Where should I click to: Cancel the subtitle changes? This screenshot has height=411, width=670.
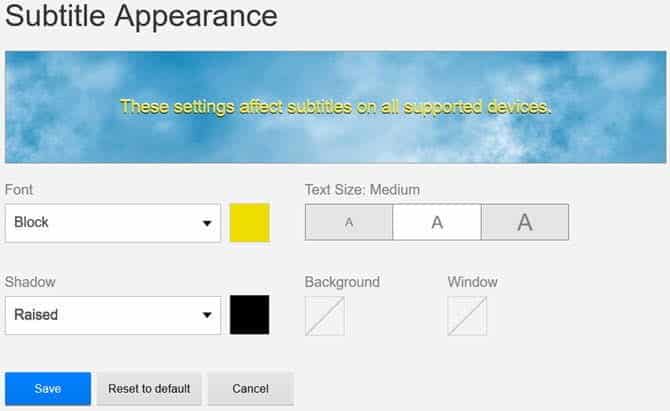[251, 389]
